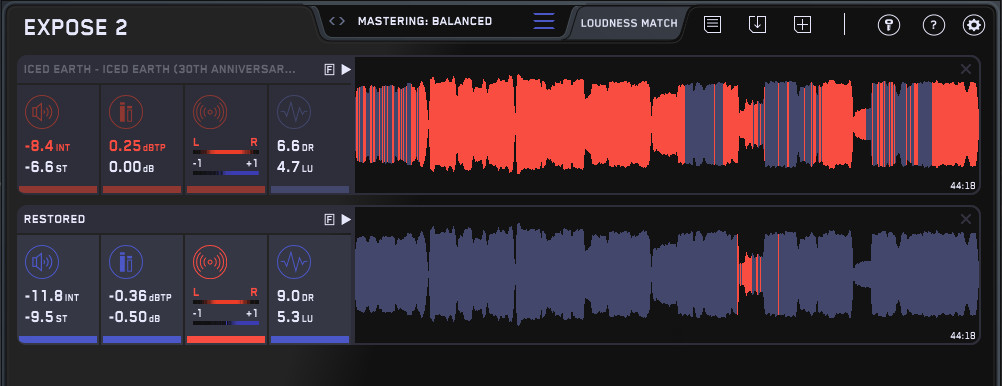
Task: Click the export/download icon in toolbar
Action: pyautogui.click(x=757, y=25)
